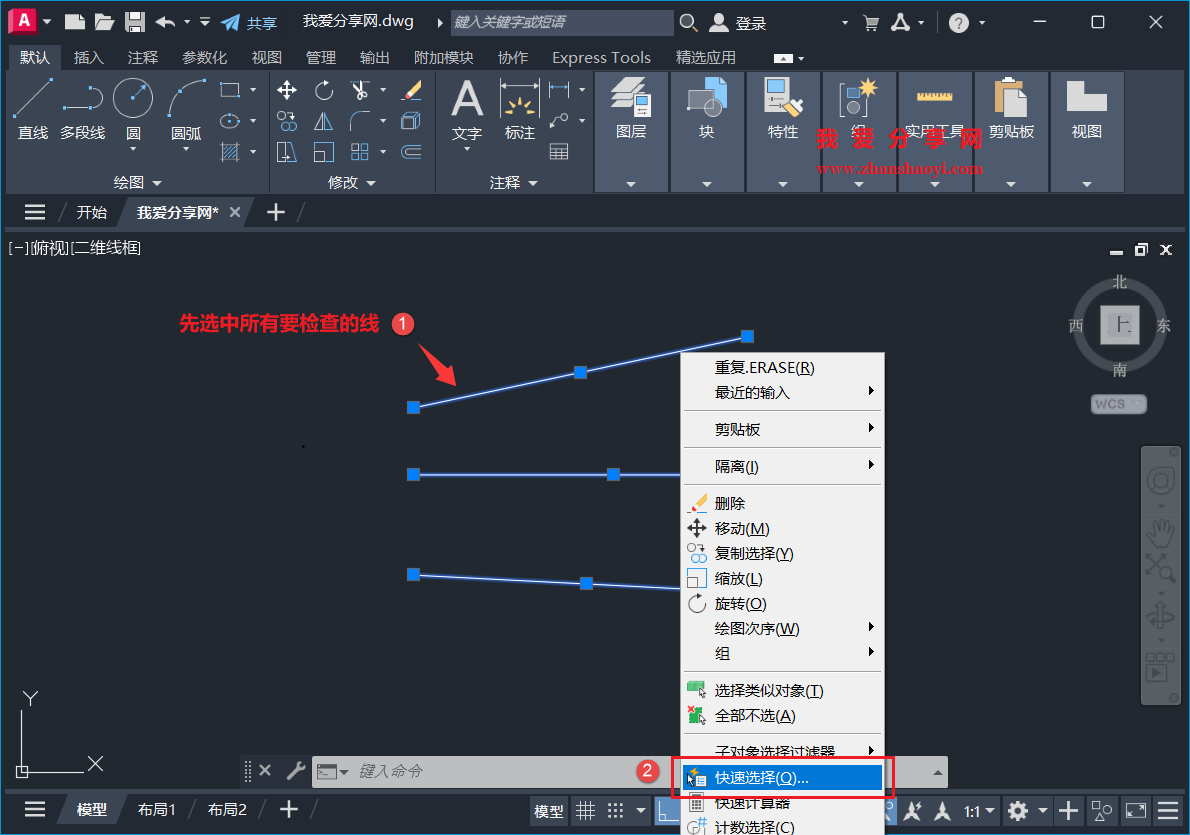Select the Circle (圆) tool
The image size is (1190, 835).
[133, 109]
